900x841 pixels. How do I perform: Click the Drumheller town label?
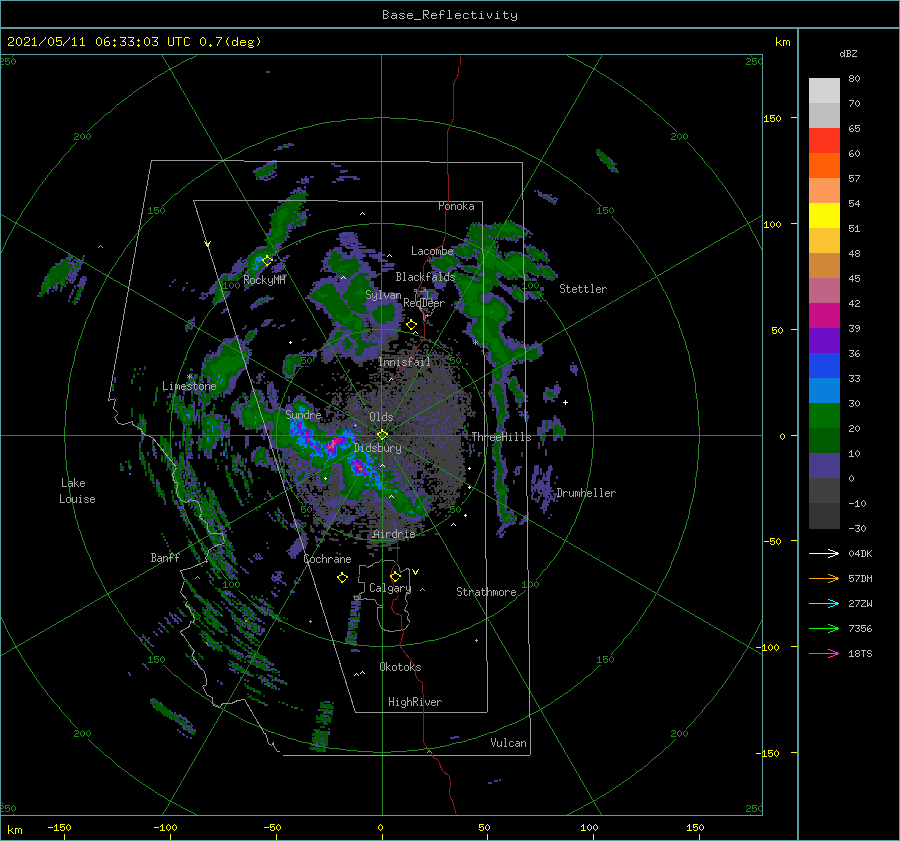coord(585,493)
